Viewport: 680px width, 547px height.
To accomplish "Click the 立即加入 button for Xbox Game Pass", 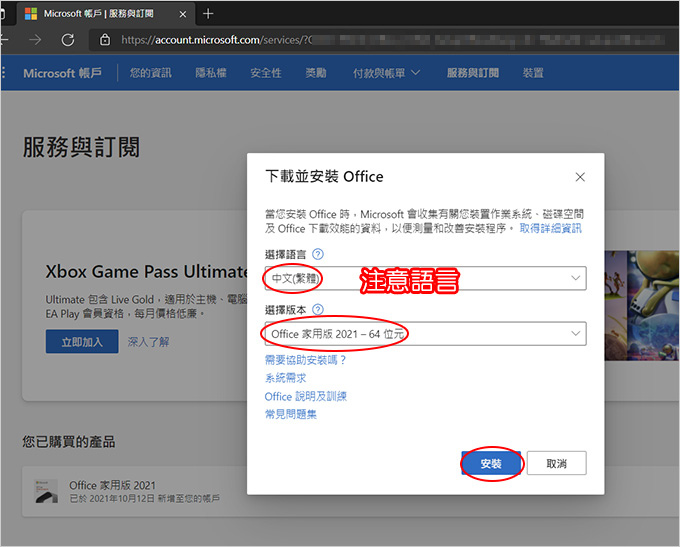I will pos(82,342).
